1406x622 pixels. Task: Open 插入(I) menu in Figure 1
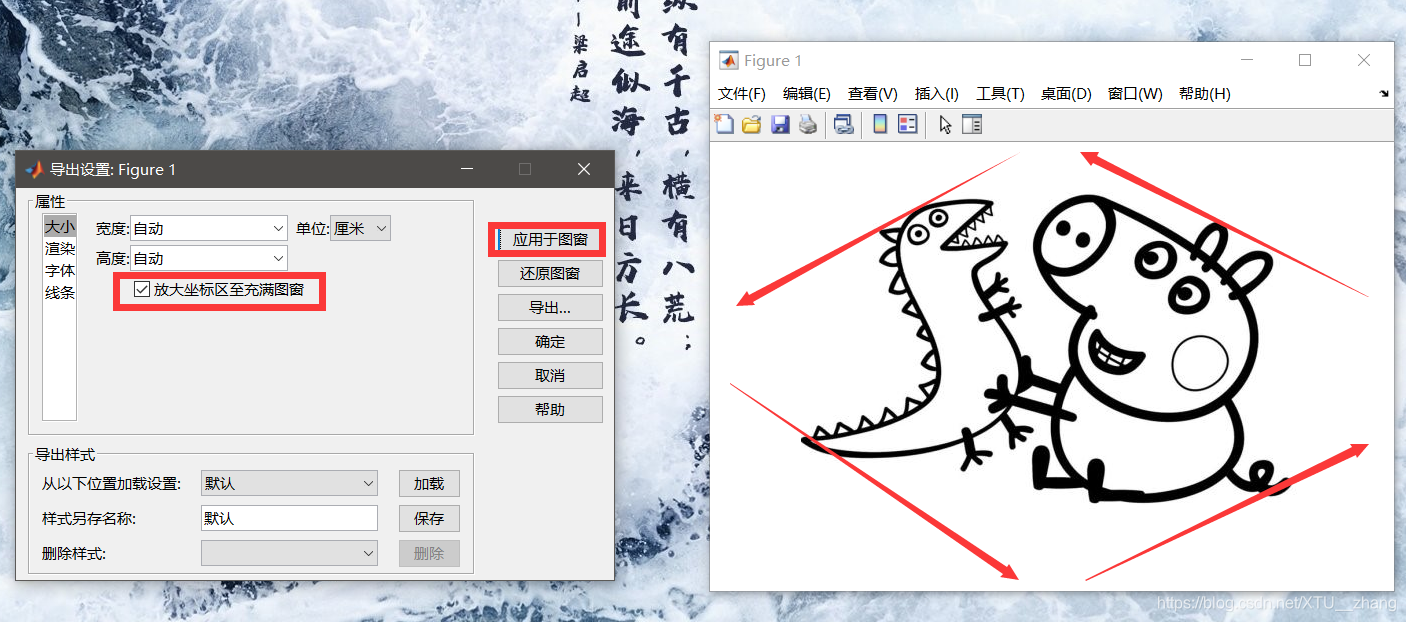click(x=937, y=93)
